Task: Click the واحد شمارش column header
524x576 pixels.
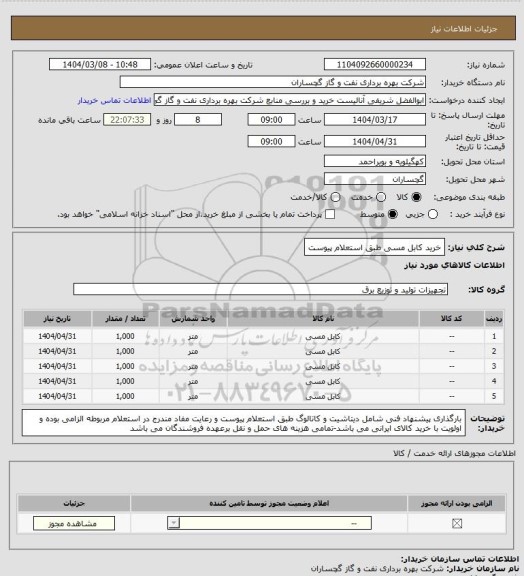Action: click(193, 319)
